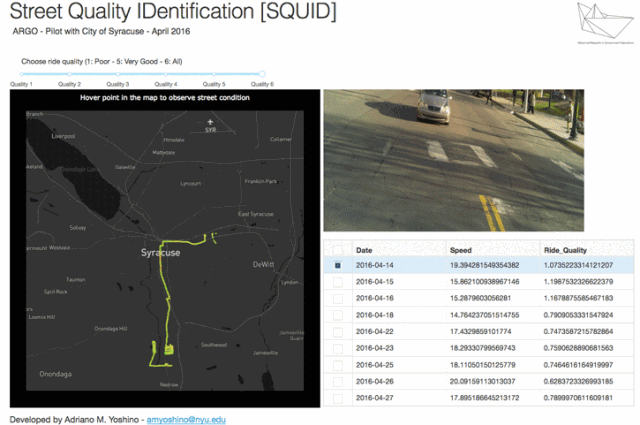Uncheck the 2016-04-14 row checkbox
The image size is (640, 425).
(x=338, y=265)
